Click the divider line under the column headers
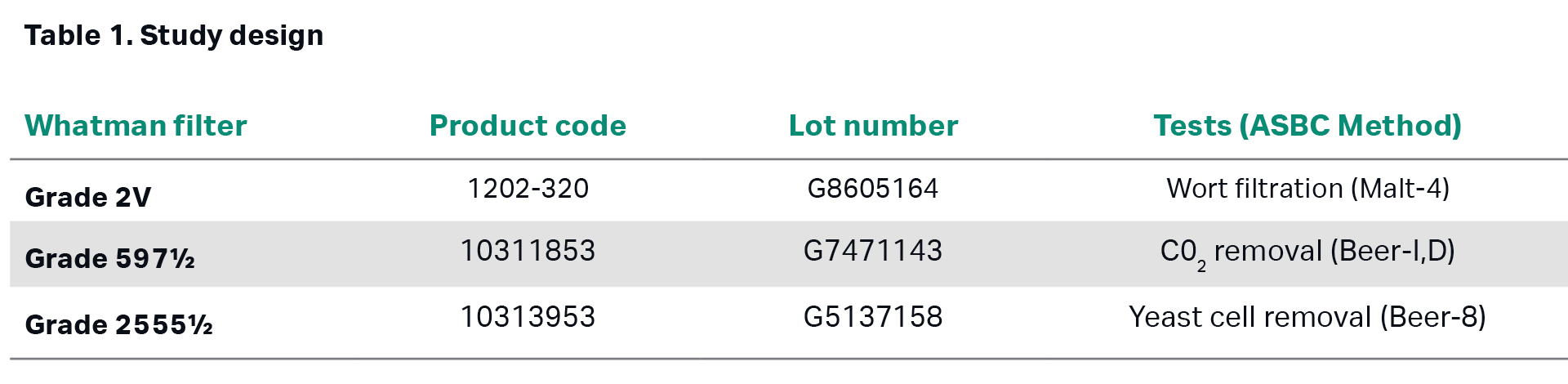The width and height of the screenshot is (1568, 384). pyautogui.click(x=784, y=159)
